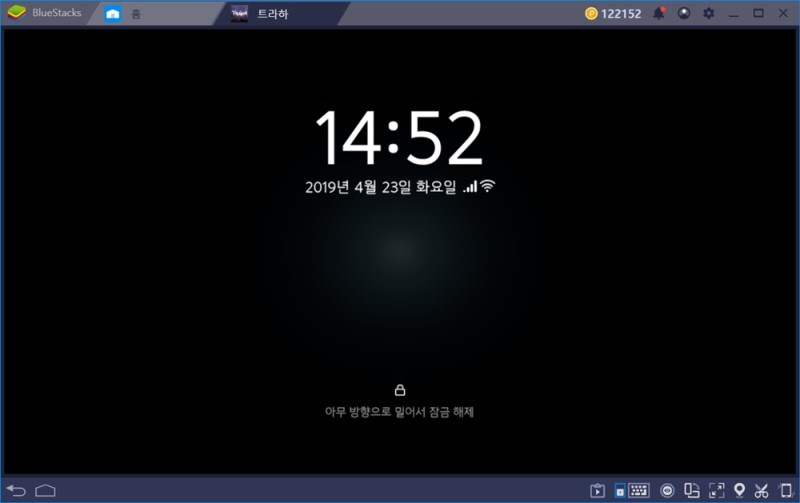Enter fullscreen mode
800x503 pixels.
pos(716,490)
